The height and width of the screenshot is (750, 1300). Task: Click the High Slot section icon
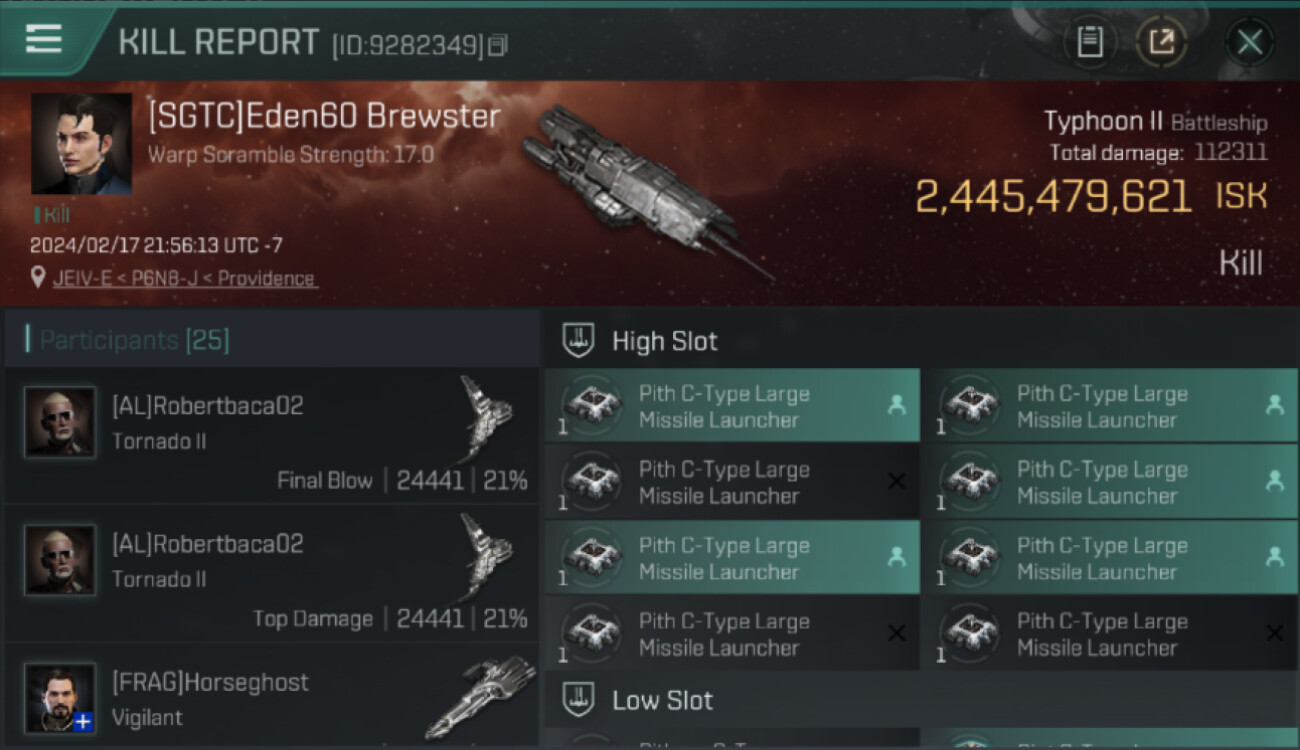coord(579,341)
